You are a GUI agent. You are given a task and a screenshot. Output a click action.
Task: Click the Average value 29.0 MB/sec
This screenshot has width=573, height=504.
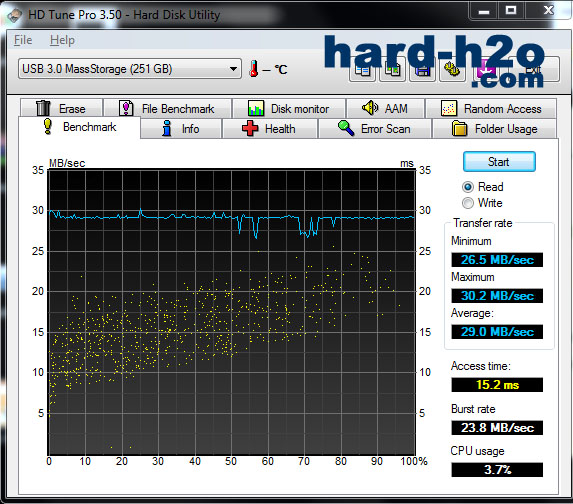click(x=497, y=331)
